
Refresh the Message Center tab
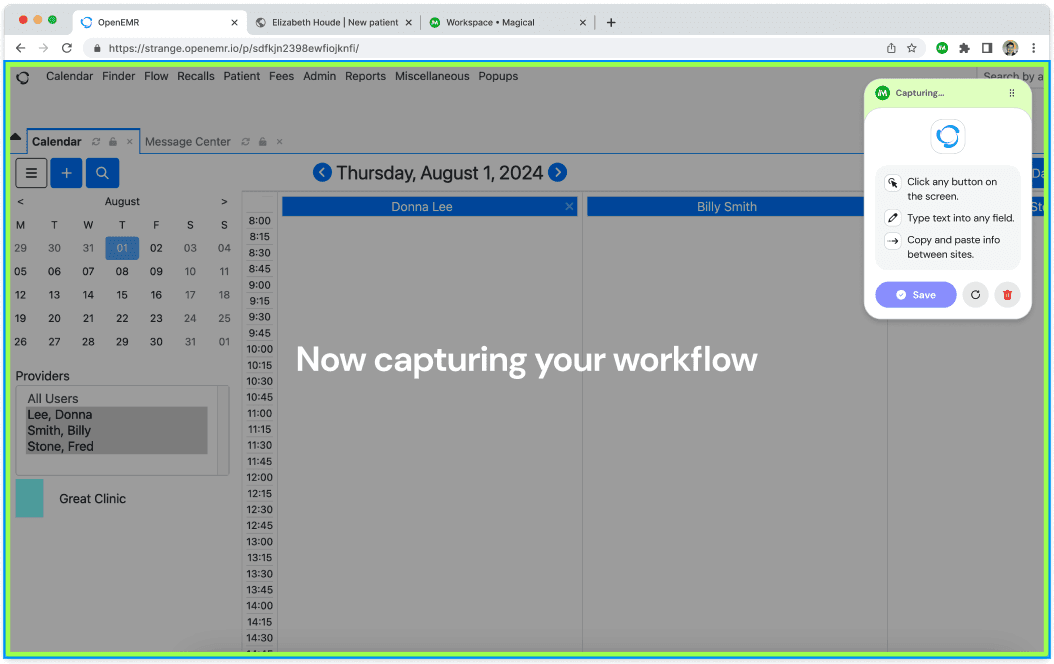(x=245, y=142)
